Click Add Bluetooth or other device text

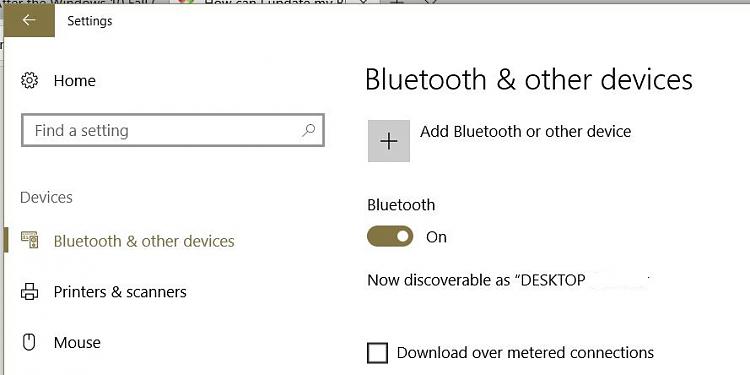point(526,132)
